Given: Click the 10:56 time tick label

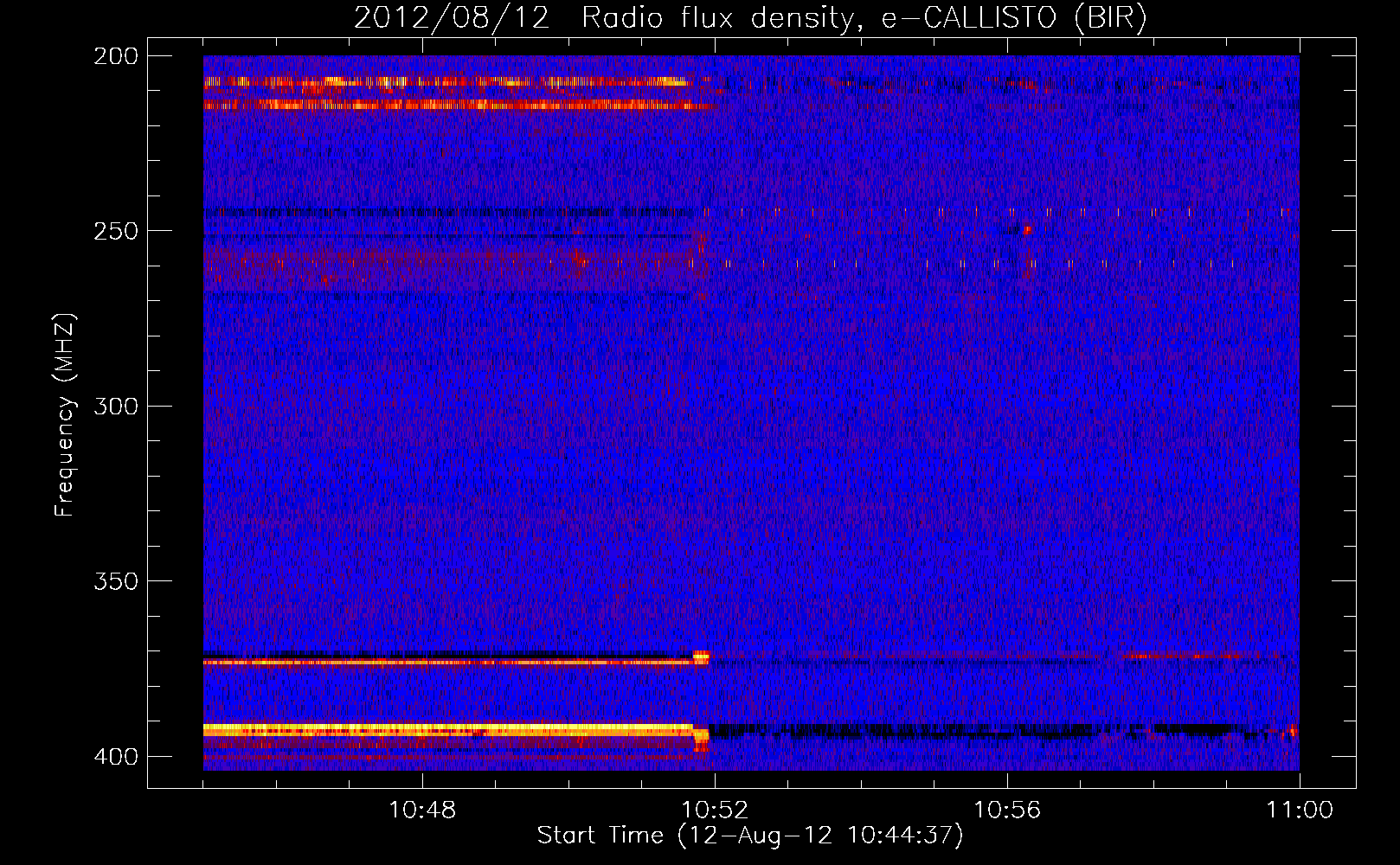Looking at the screenshot, I should point(1007,811).
